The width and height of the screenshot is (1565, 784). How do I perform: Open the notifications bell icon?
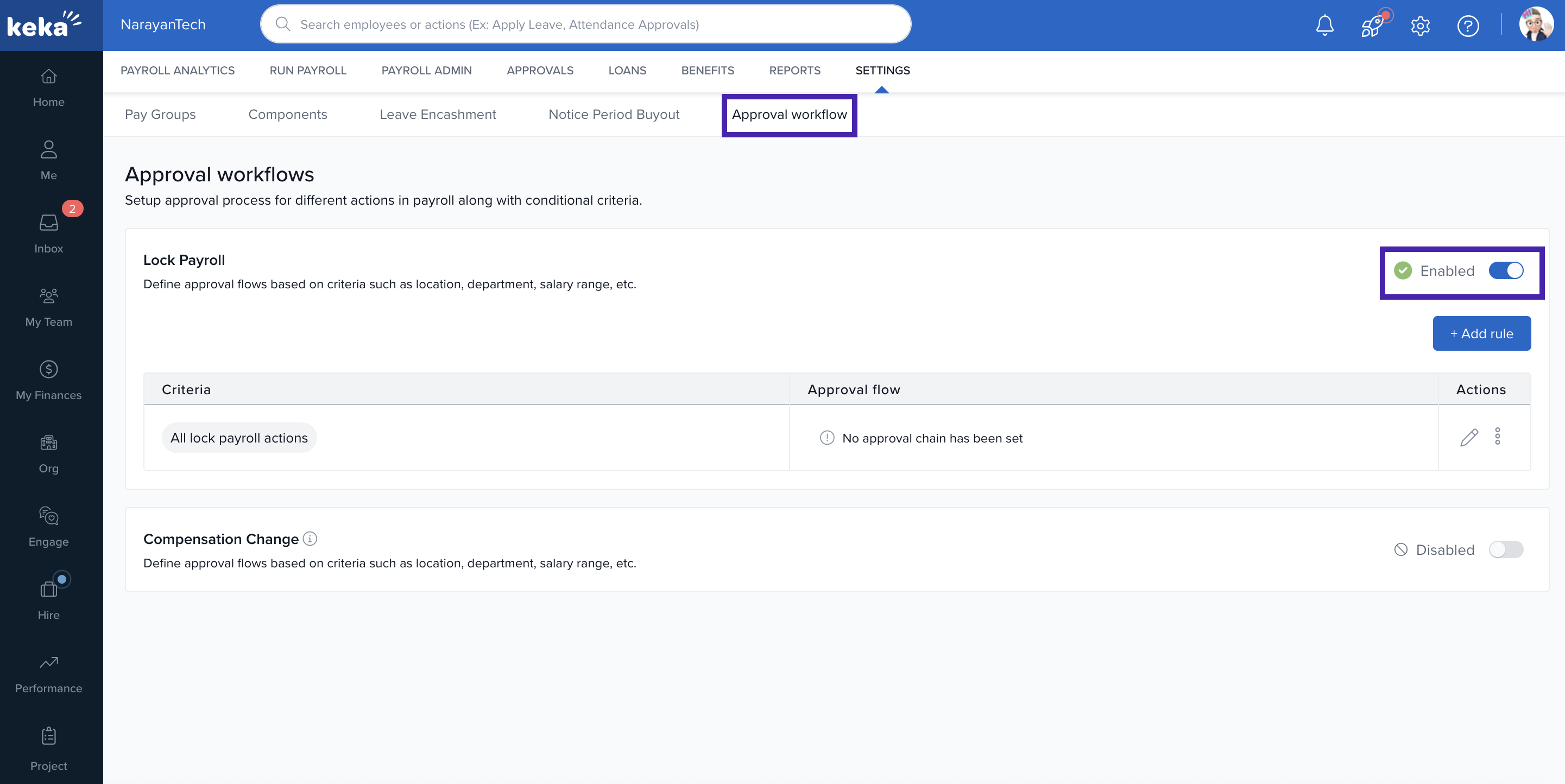1324,26
